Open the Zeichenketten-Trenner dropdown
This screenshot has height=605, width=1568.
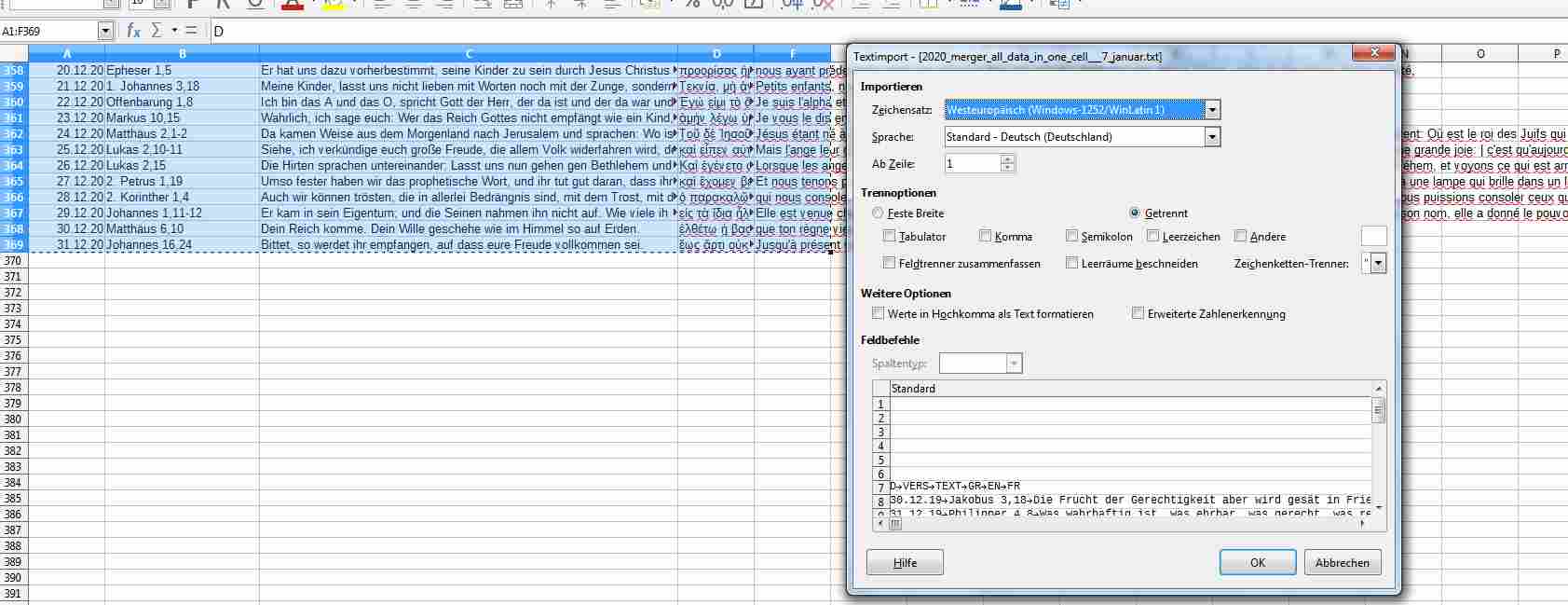coord(1379,263)
